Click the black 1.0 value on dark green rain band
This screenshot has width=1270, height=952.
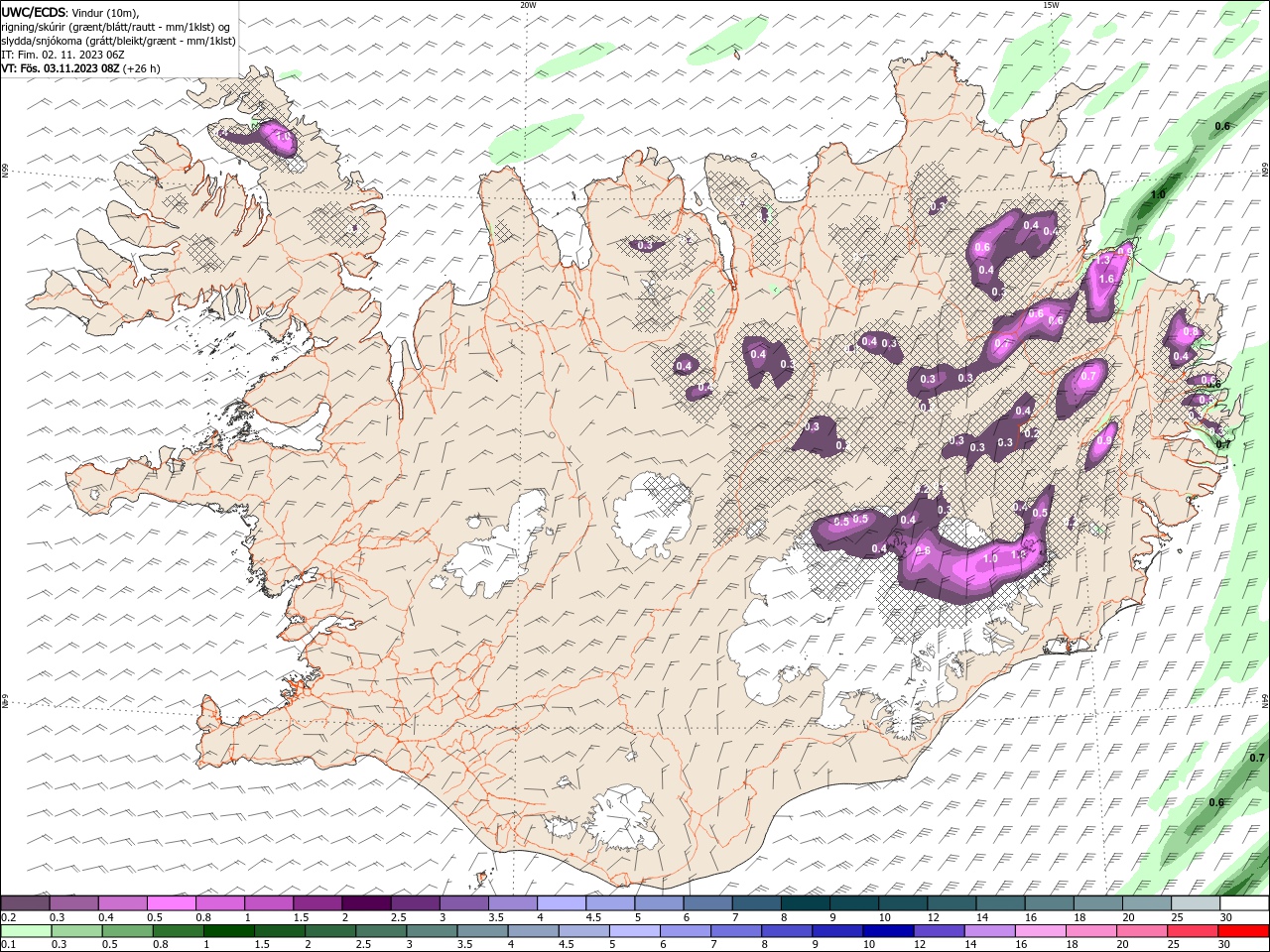[x=1158, y=195]
